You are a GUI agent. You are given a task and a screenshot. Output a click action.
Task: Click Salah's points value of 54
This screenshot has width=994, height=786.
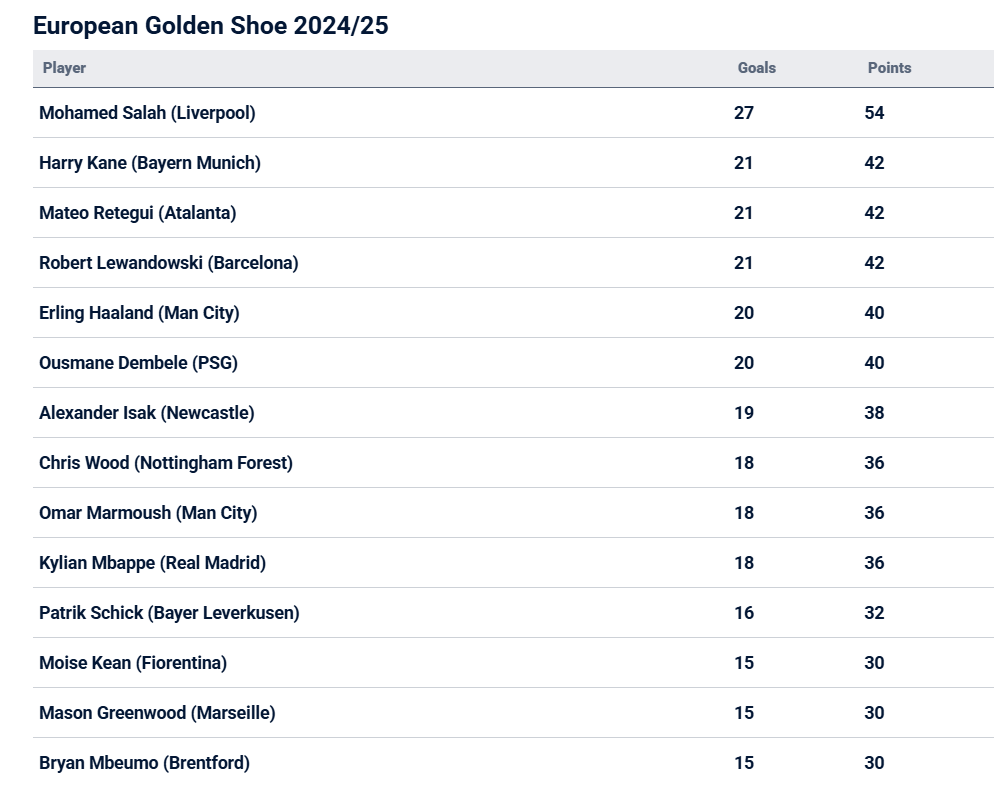874,113
